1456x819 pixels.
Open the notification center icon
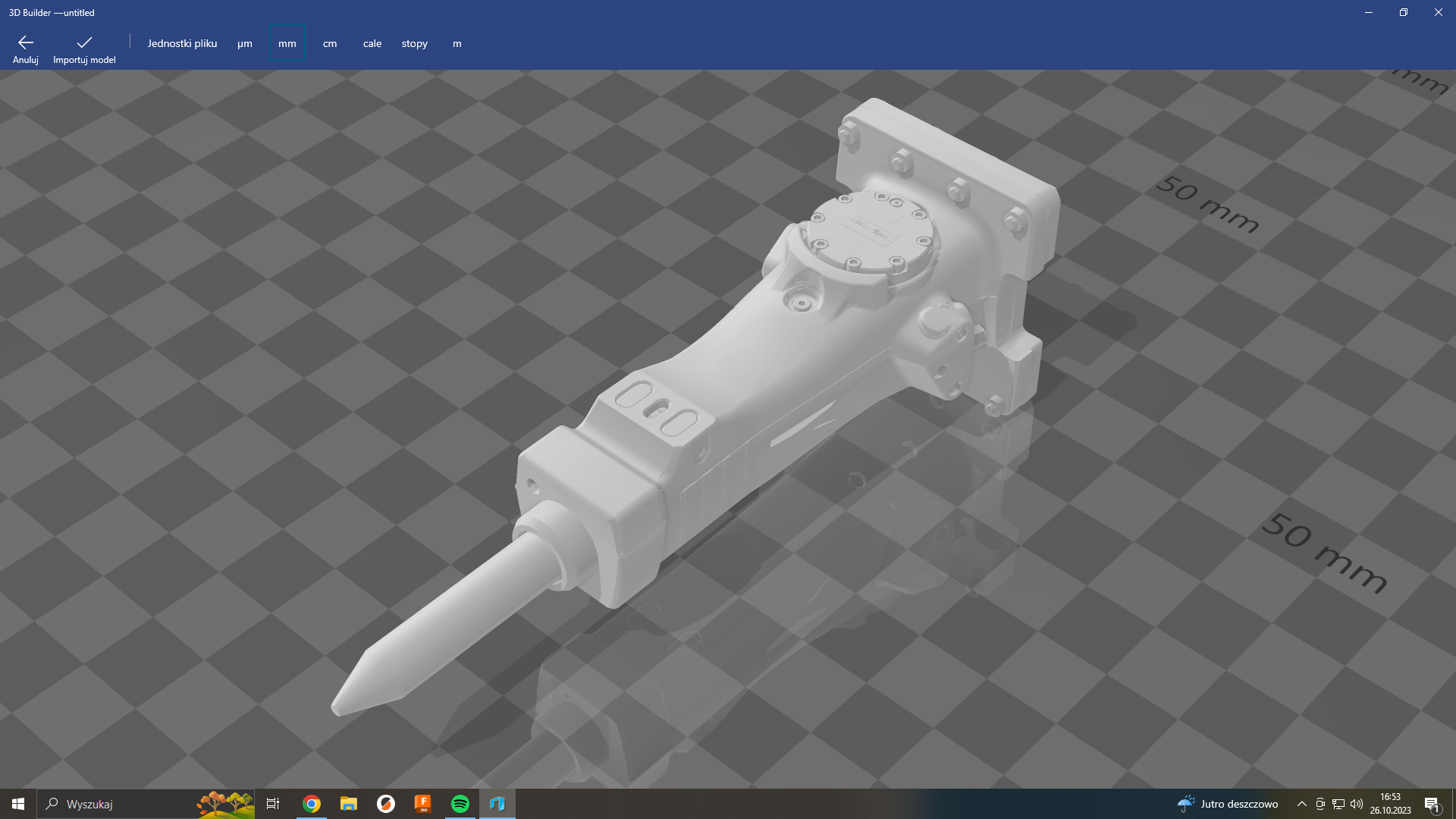[1432, 804]
